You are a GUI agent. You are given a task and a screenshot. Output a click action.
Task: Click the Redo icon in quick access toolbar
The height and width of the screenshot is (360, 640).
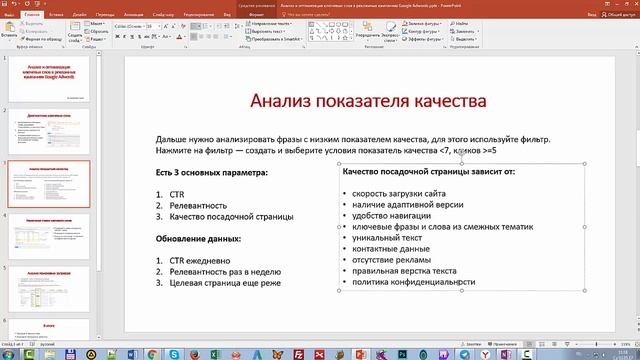point(27,4)
